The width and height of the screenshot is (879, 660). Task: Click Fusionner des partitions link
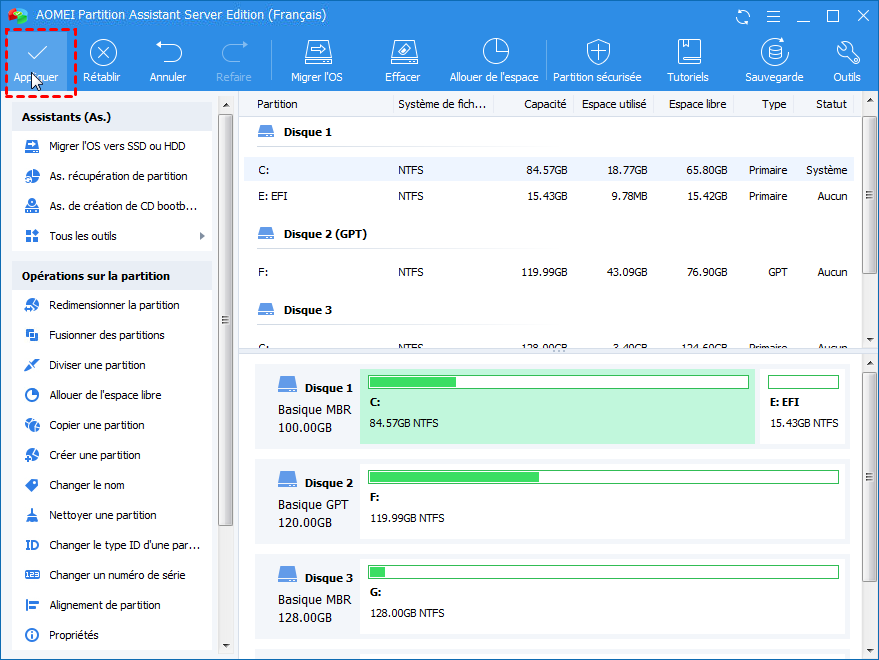106,335
